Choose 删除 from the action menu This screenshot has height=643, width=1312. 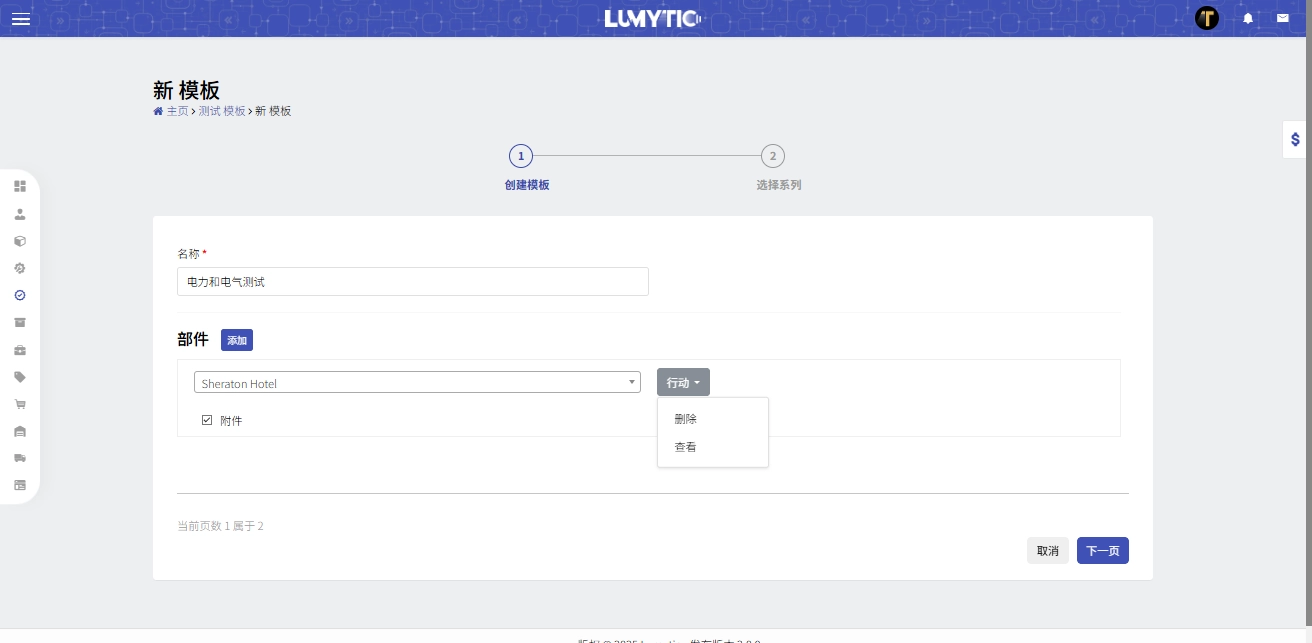686,419
